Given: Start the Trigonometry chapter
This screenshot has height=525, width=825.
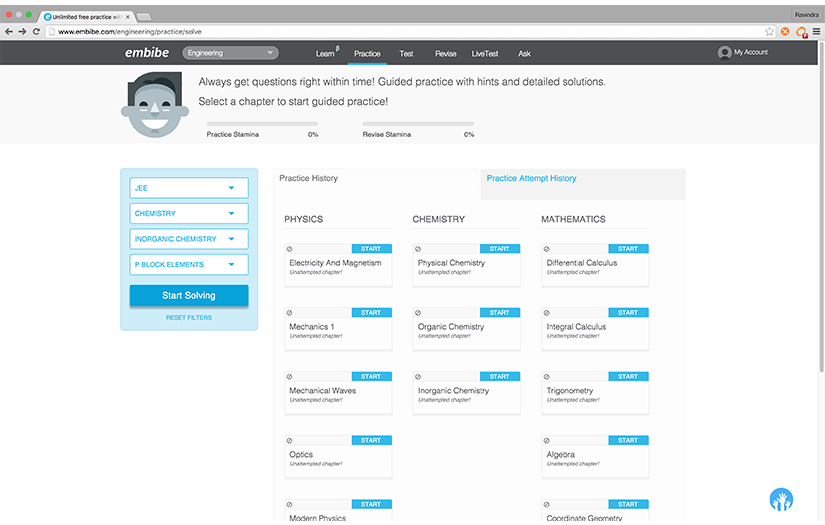Looking at the screenshot, I should (628, 377).
